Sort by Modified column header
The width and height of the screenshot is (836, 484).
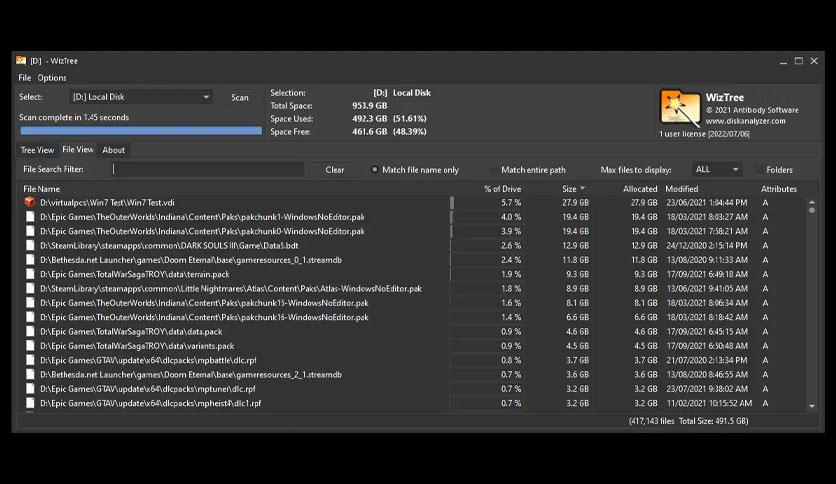tap(681, 189)
